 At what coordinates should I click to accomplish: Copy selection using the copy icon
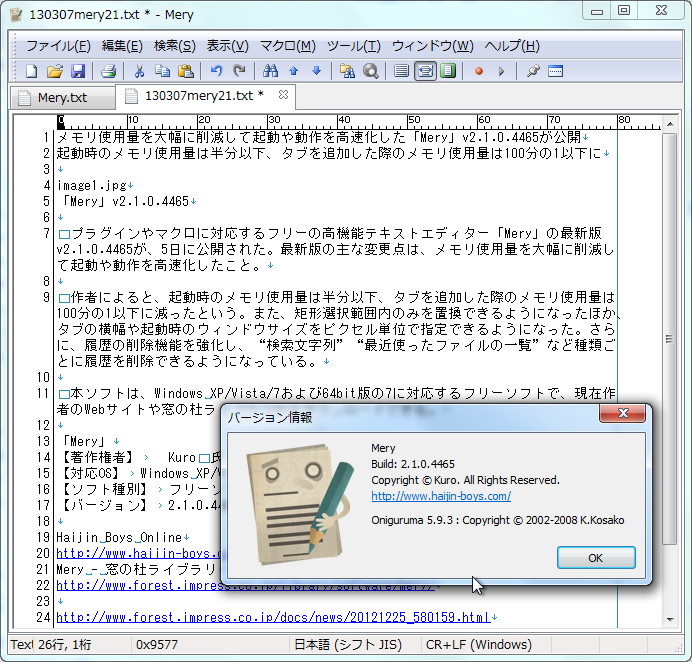click(x=162, y=71)
